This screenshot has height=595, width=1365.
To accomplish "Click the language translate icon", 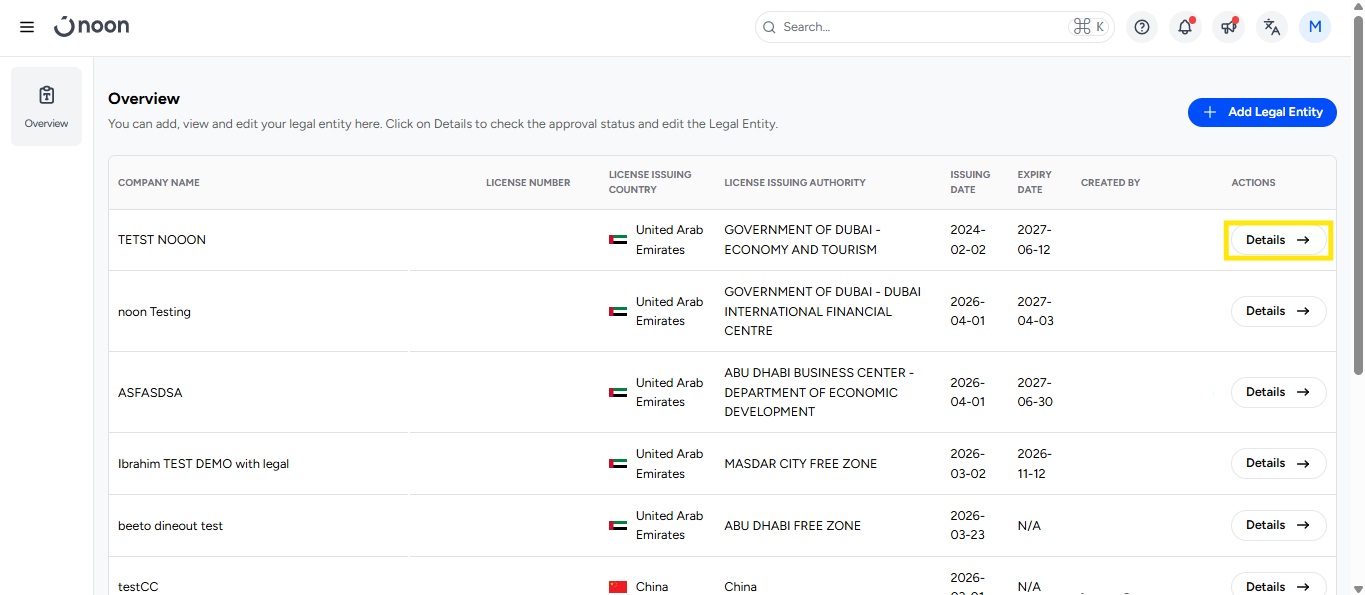I will pos(1271,27).
